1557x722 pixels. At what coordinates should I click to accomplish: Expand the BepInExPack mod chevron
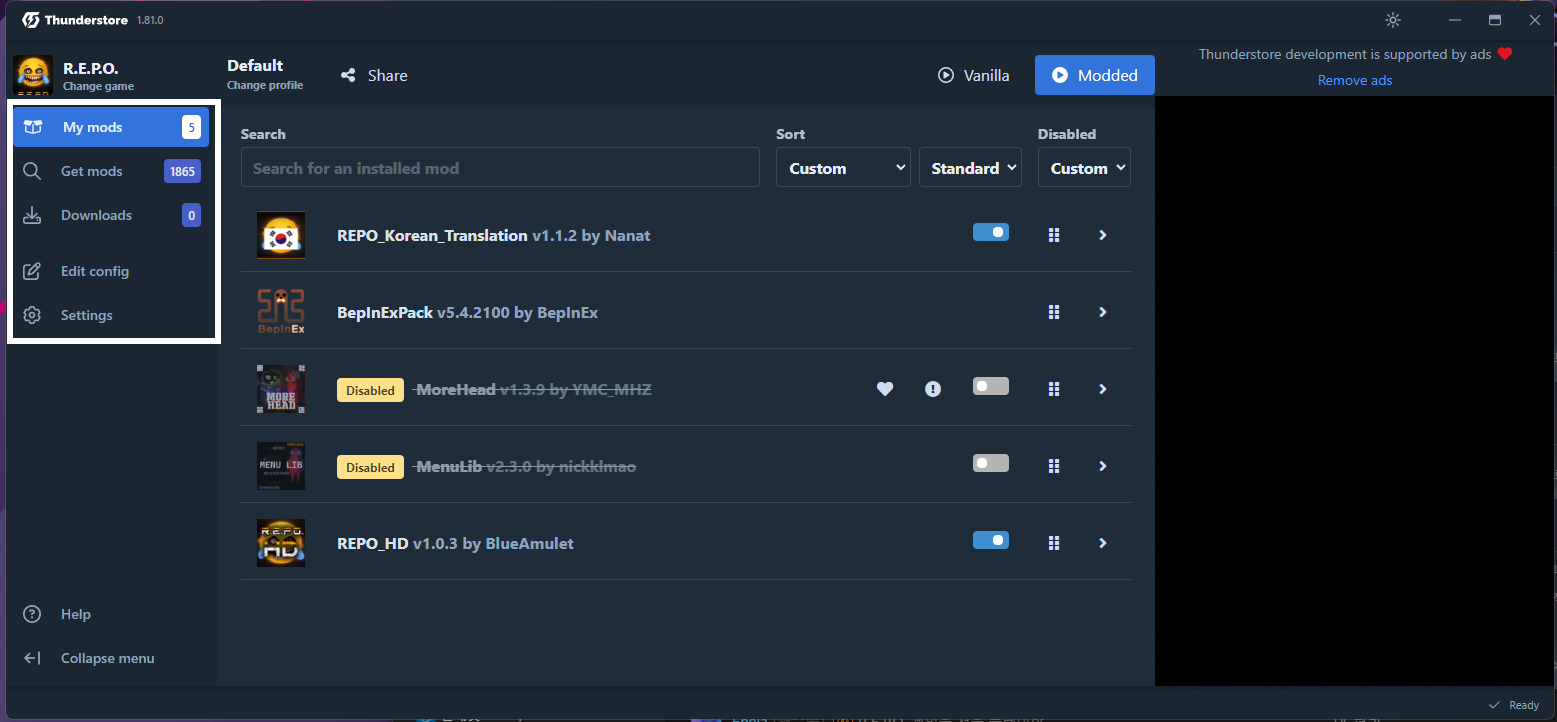[1103, 312]
